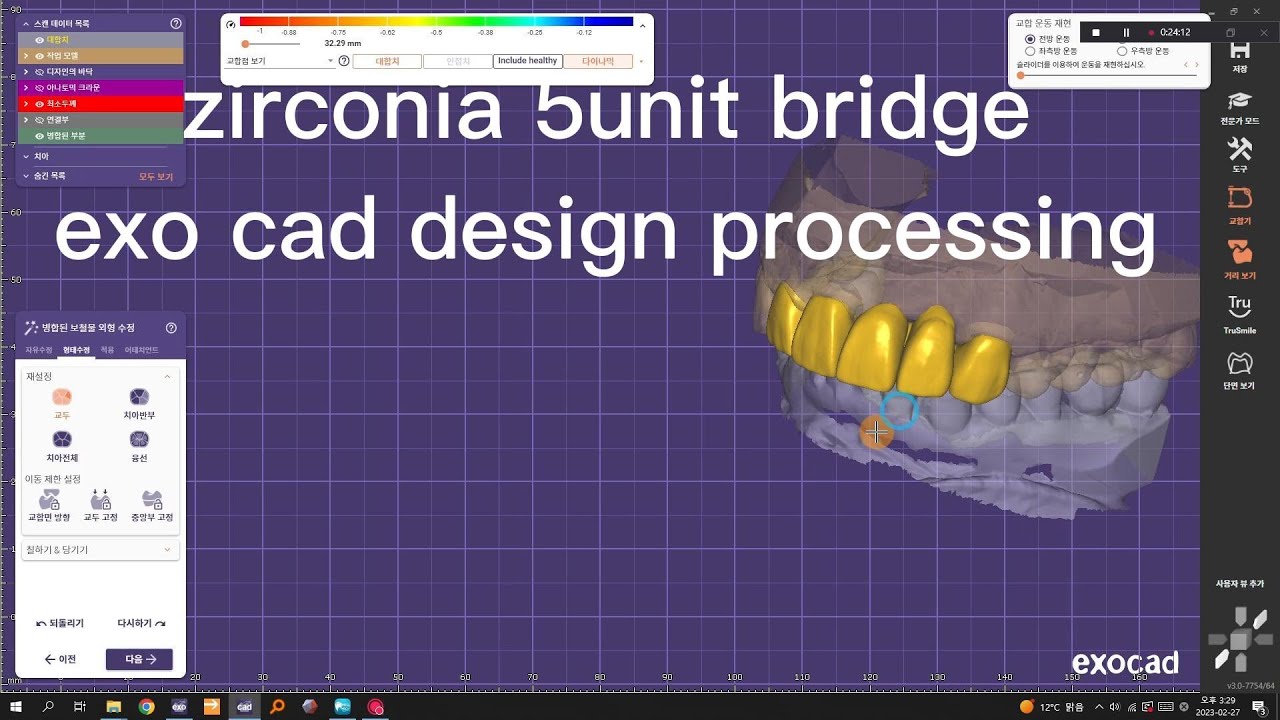Click 되돌리기 (Undo)

[x=60, y=623]
